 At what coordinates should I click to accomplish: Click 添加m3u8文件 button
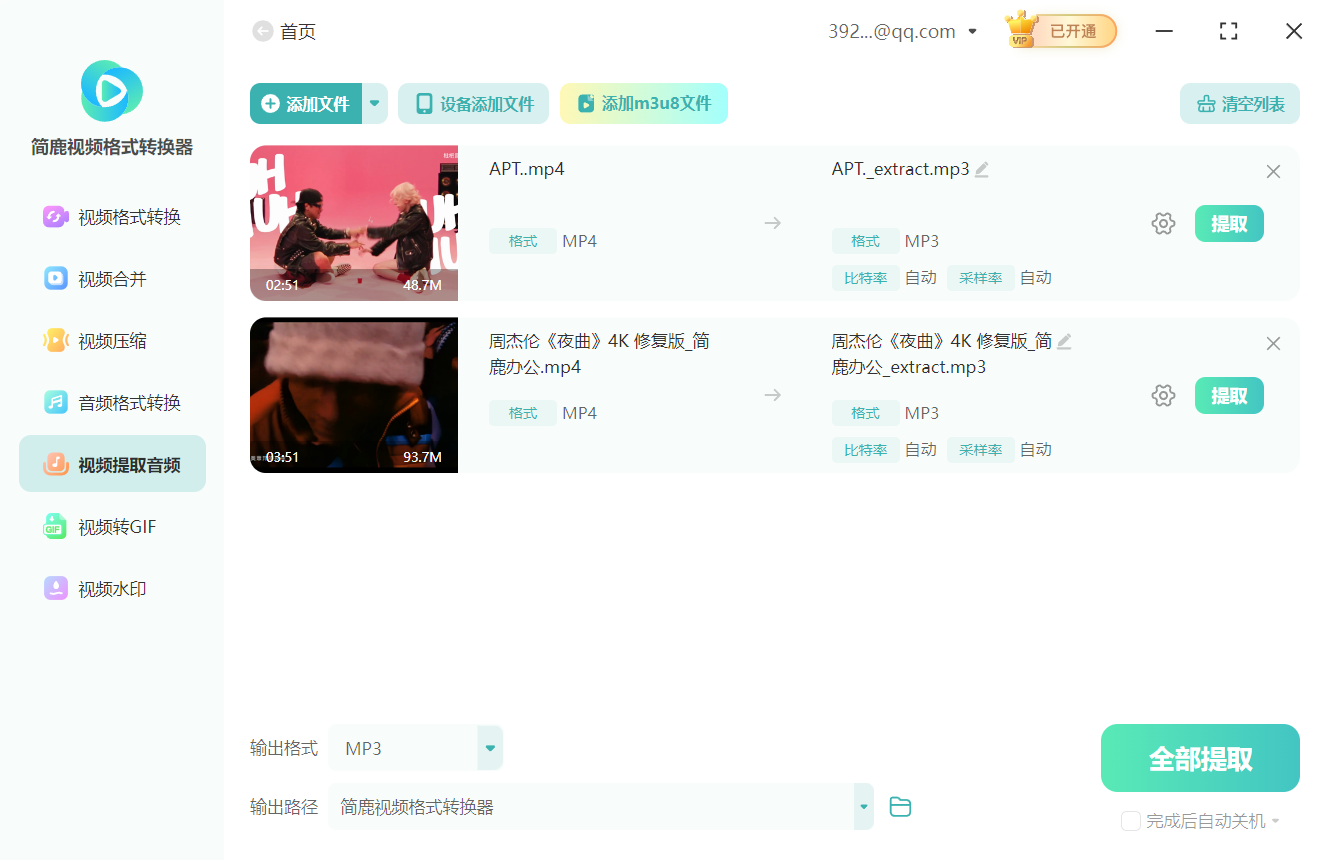coord(643,103)
